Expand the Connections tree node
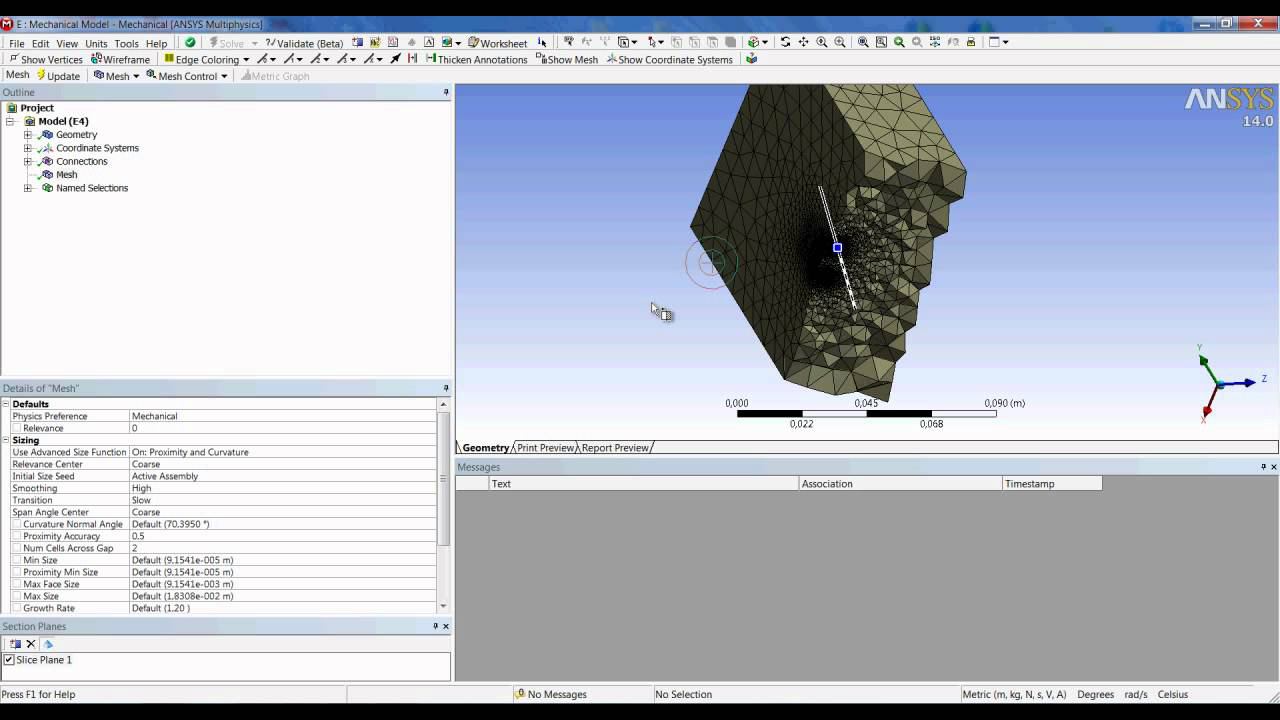This screenshot has width=1280, height=720. (28, 161)
